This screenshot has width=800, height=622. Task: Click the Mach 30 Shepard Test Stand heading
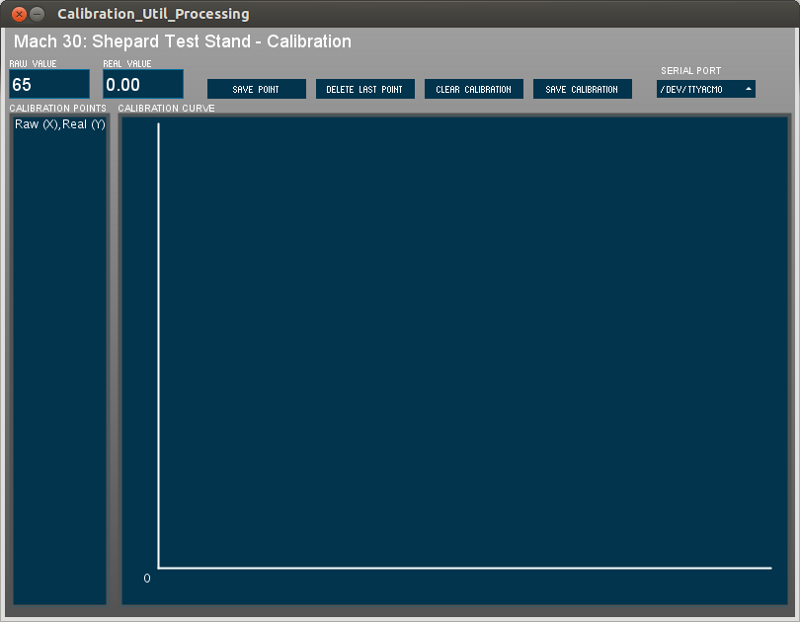[x=181, y=42]
